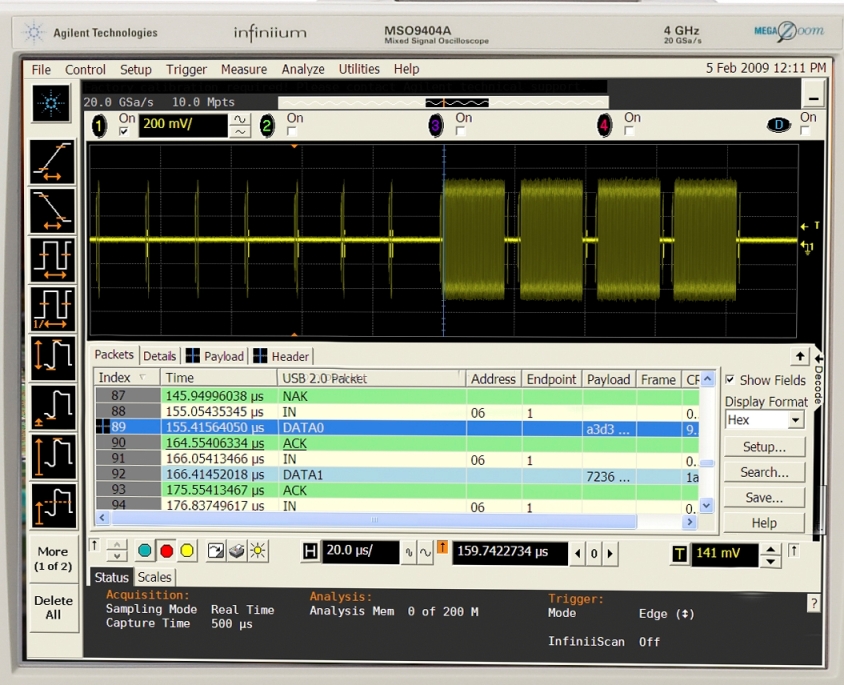The image size is (844, 685).
Task: Click the printer icon in bottom toolbar
Action: click(236, 551)
